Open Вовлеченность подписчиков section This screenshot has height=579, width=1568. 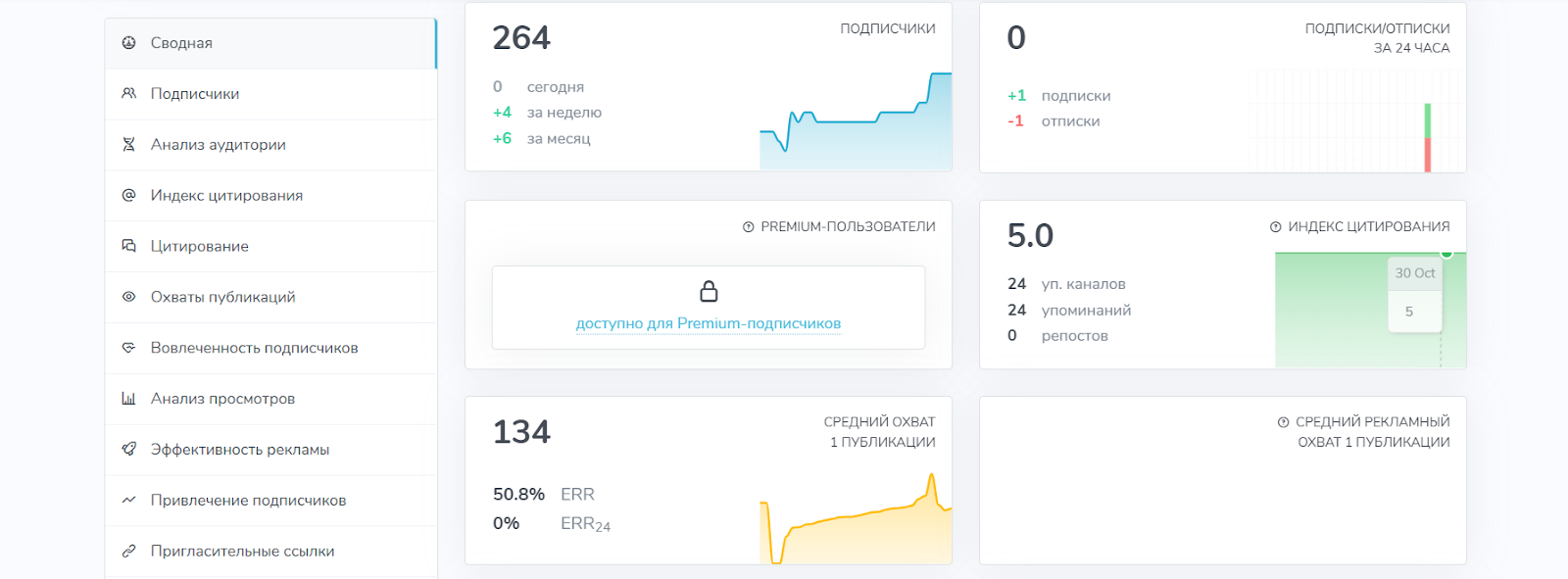[x=254, y=348]
